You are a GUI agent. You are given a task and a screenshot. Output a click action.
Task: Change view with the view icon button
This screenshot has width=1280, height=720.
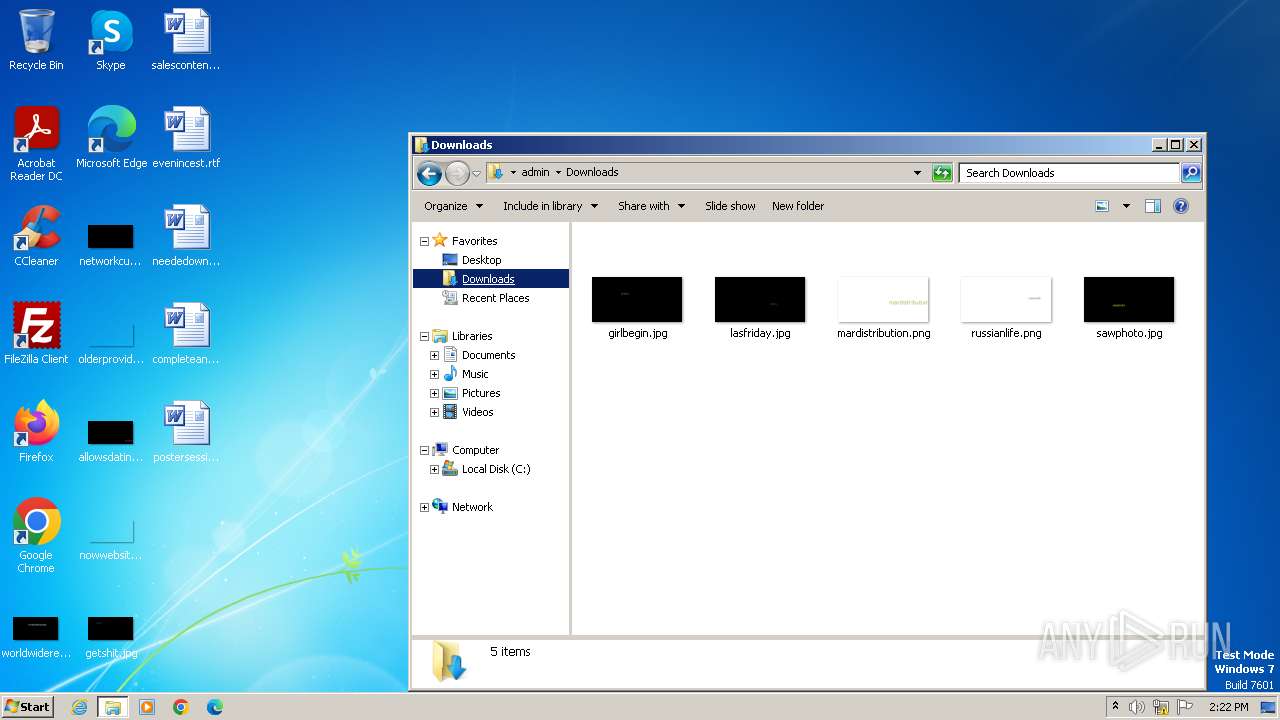click(1102, 206)
